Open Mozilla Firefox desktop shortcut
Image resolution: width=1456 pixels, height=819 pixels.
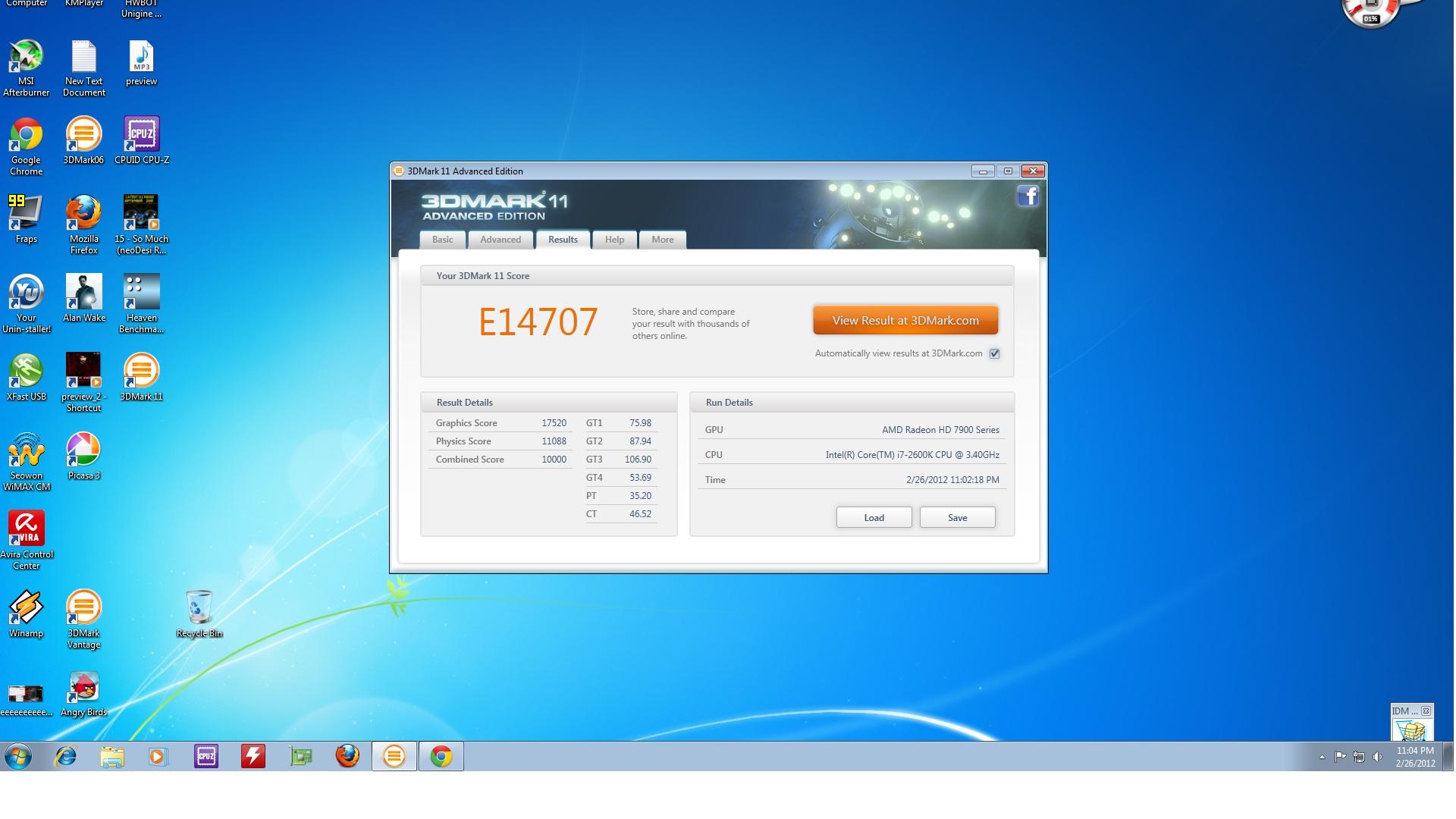click(x=83, y=224)
